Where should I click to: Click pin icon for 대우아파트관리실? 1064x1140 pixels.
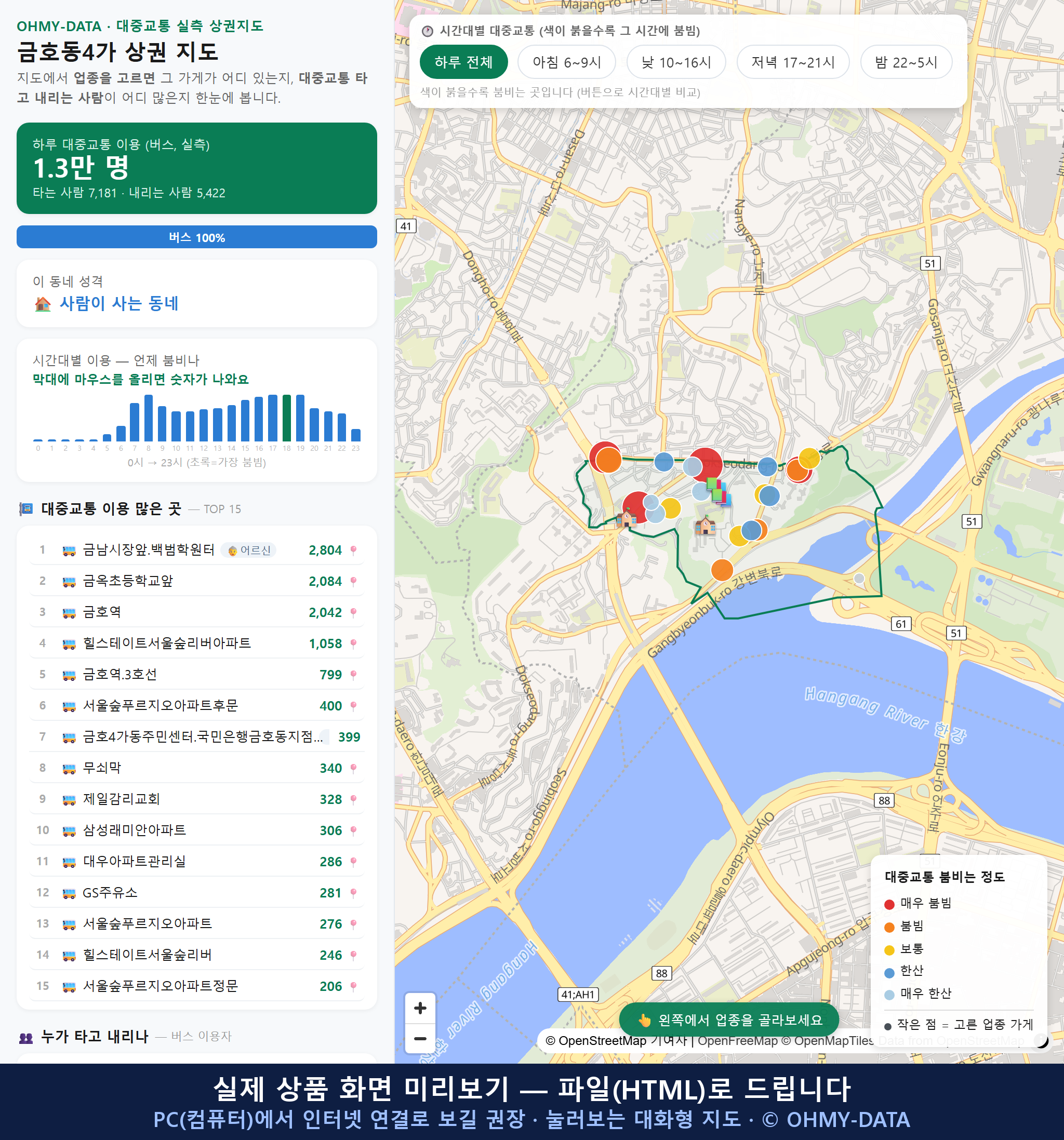coord(353,862)
